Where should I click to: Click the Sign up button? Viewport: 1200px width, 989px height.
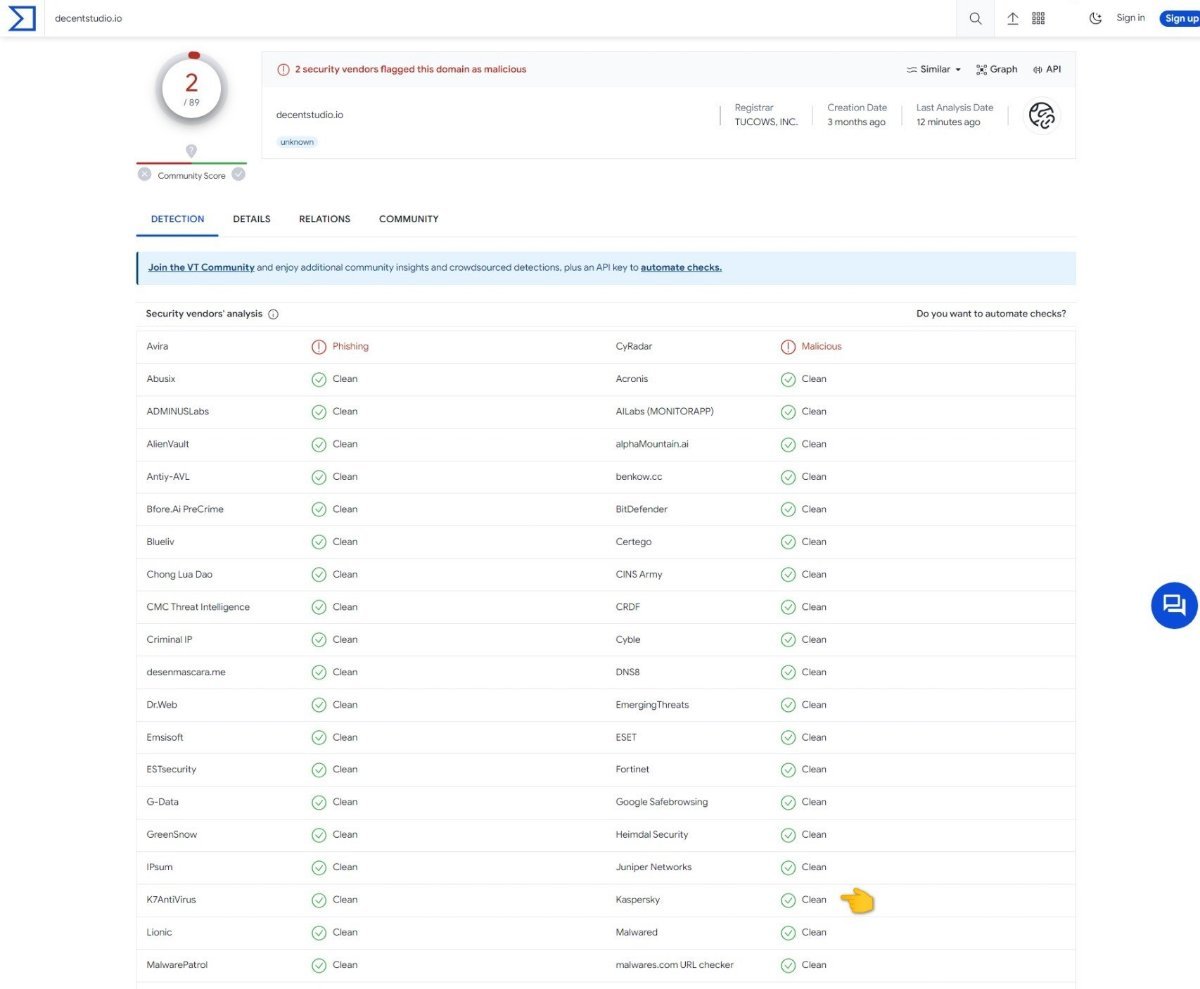point(1180,18)
